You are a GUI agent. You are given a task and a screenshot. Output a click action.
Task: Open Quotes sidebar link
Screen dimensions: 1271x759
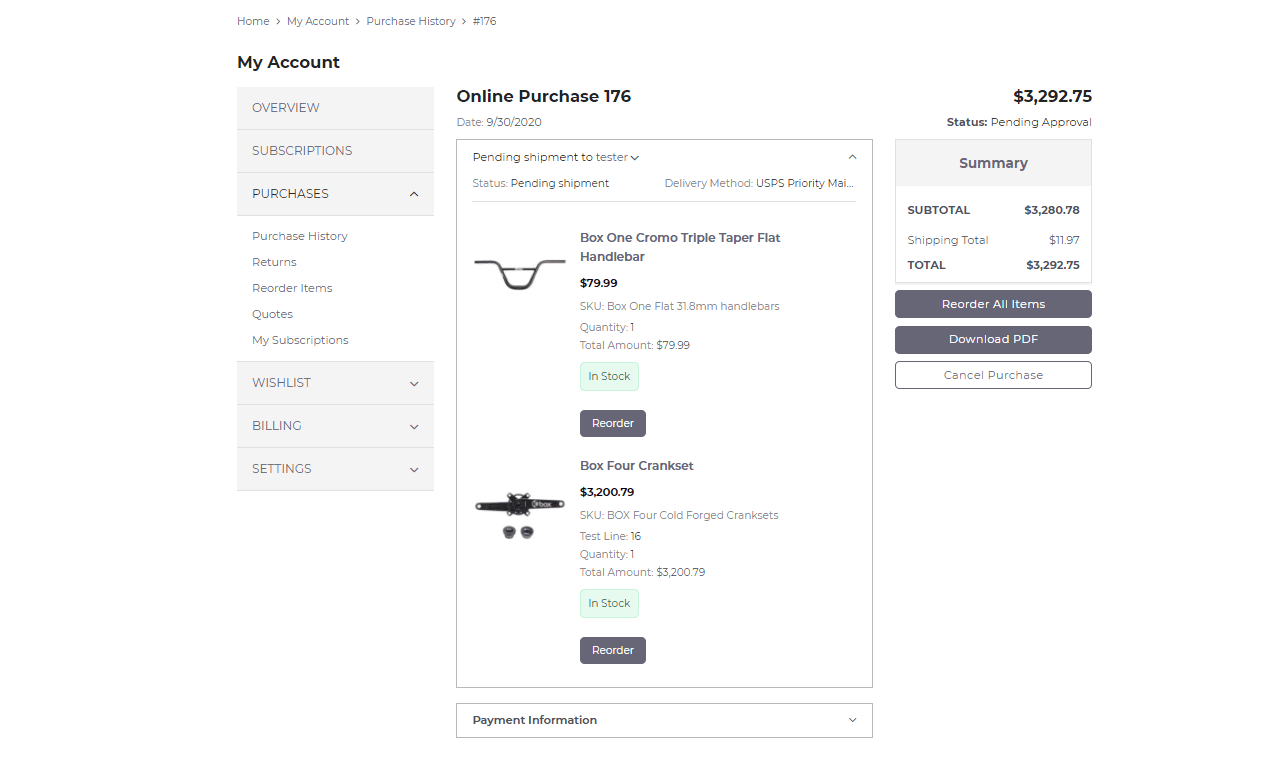point(272,314)
